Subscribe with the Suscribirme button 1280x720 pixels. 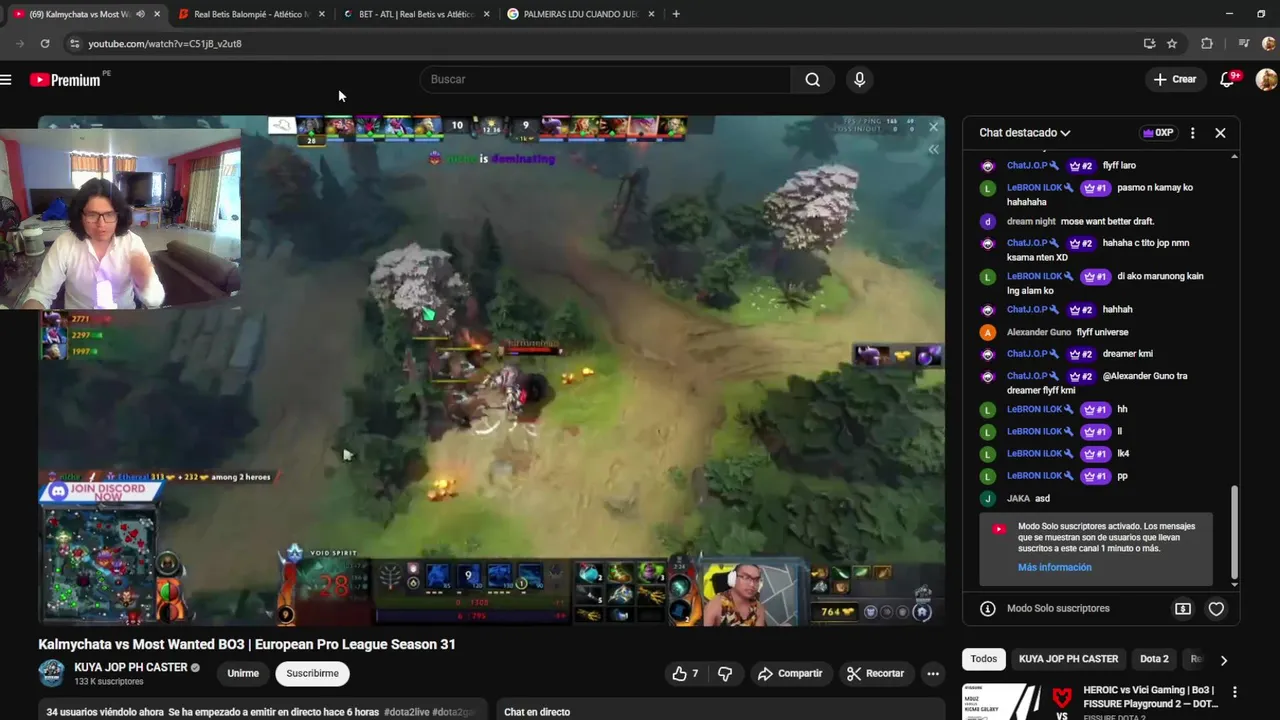312,674
